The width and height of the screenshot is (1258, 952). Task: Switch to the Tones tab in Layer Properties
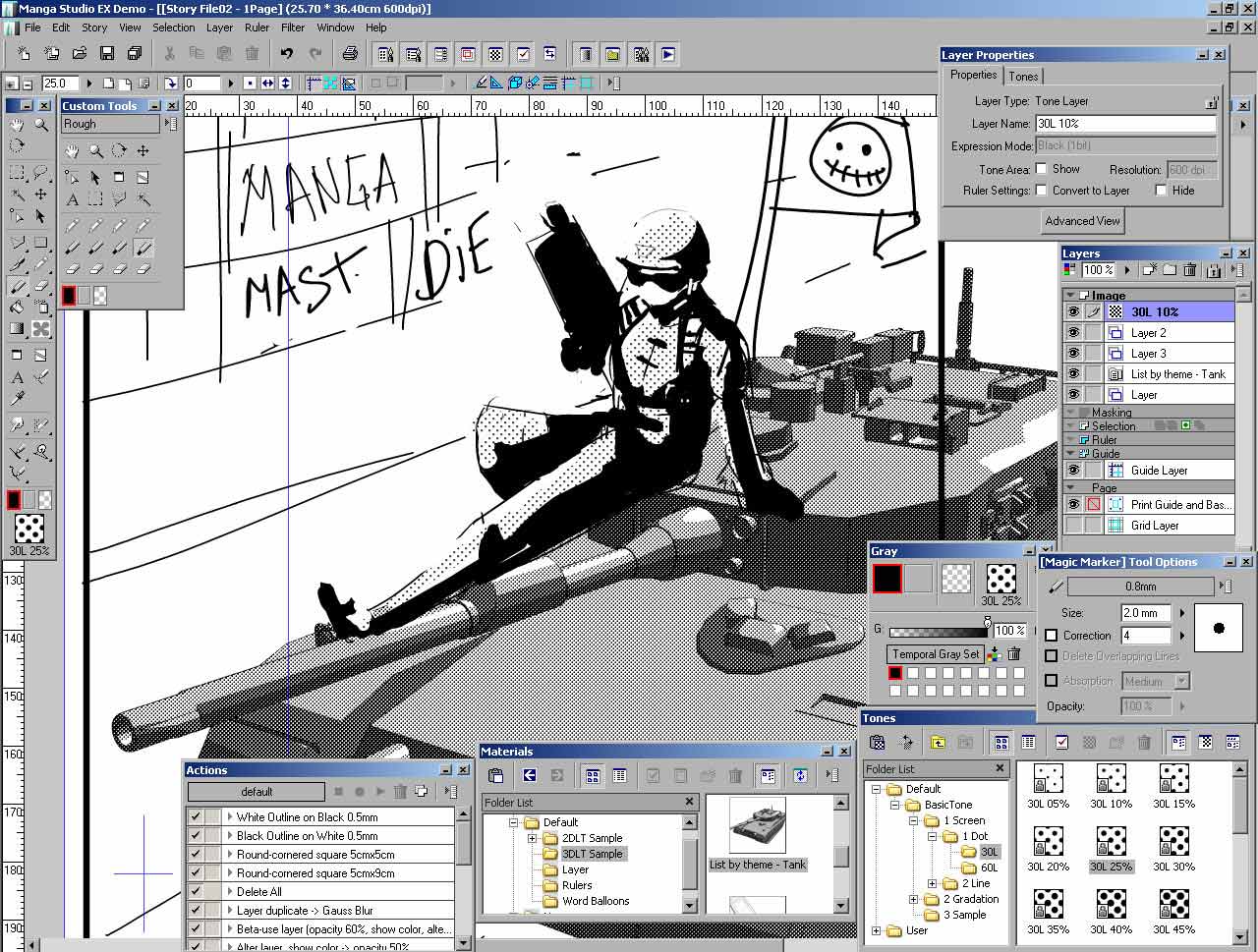click(1024, 76)
